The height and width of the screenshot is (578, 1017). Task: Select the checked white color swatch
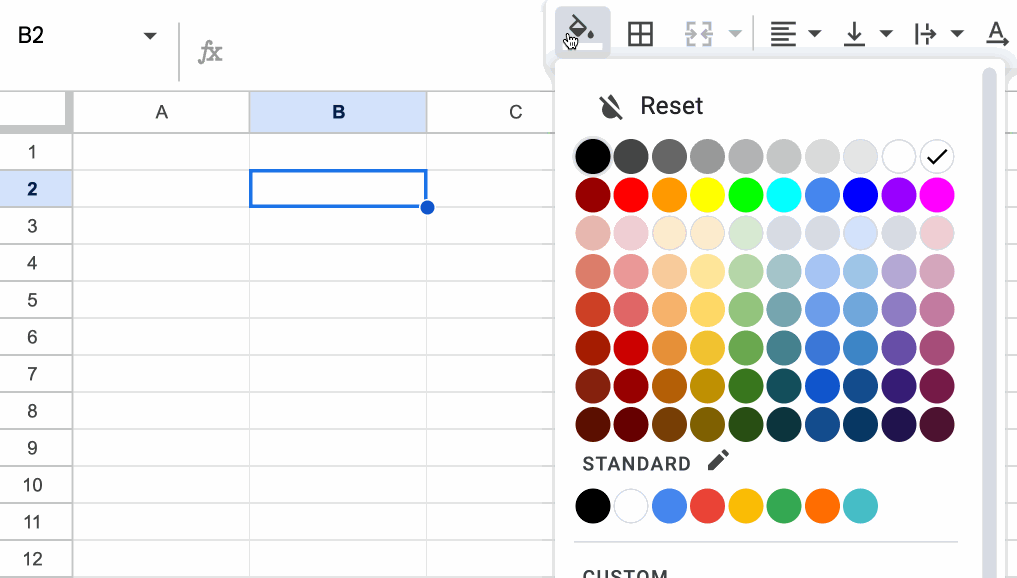point(937,156)
